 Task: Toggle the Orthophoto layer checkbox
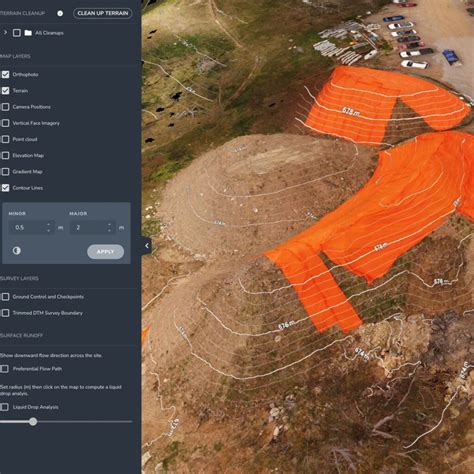pos(5,74)
